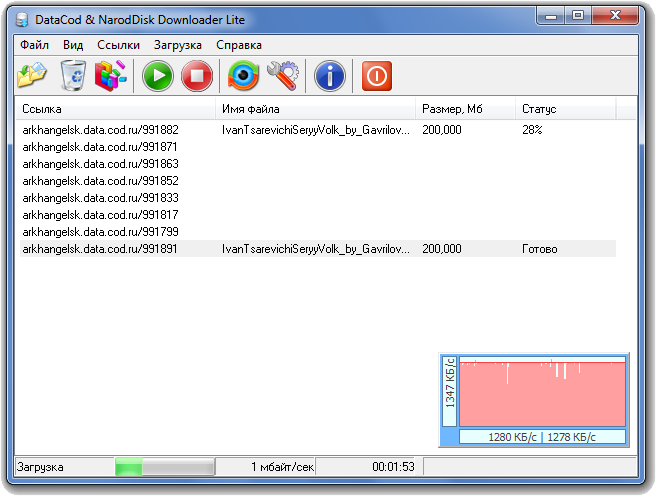Sort by the Статус column header
Image resolution: width=656 pixels, height=496 pixels.
[565, 109]
